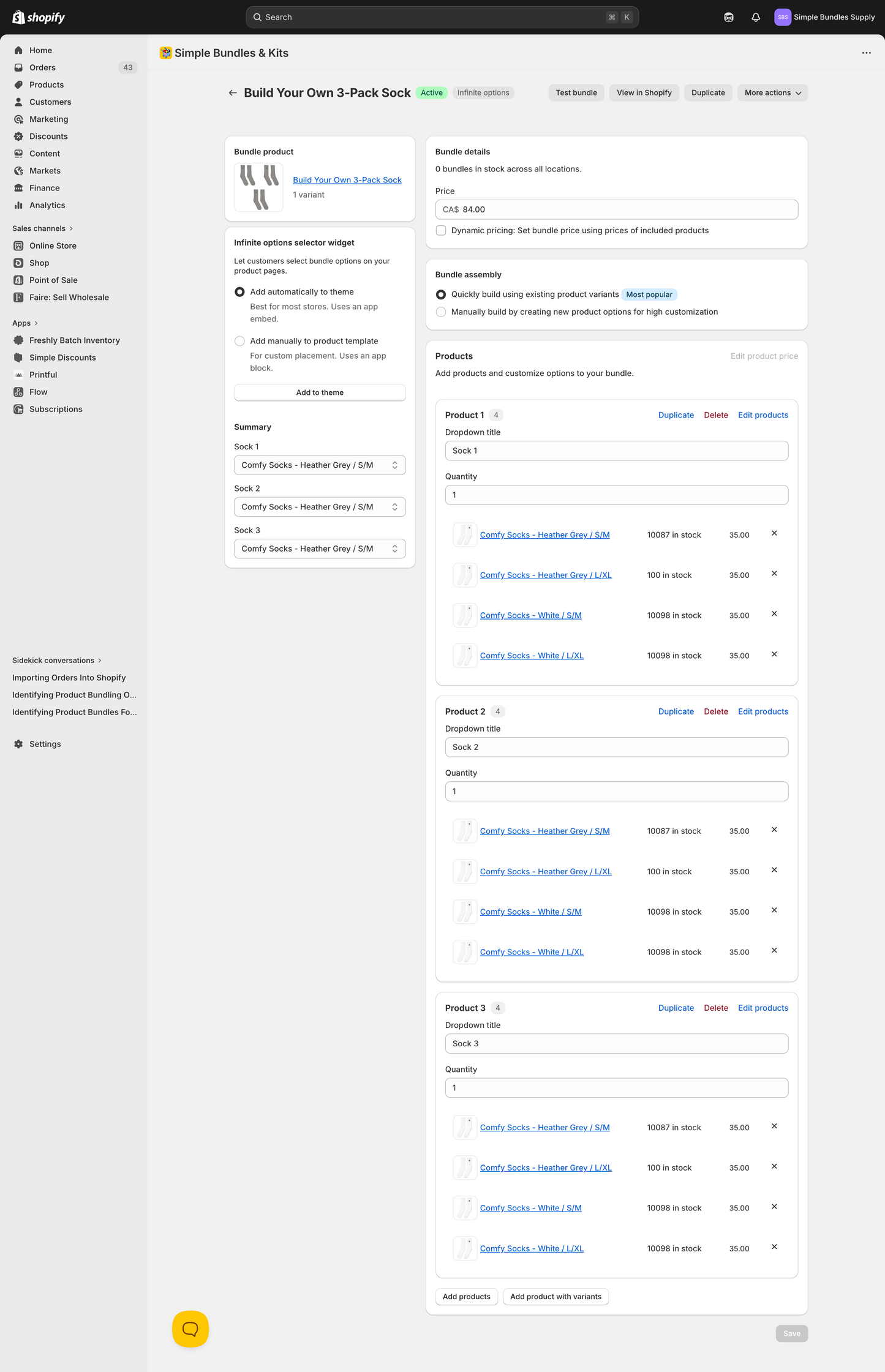Open the notifications bell

(756, 17)
